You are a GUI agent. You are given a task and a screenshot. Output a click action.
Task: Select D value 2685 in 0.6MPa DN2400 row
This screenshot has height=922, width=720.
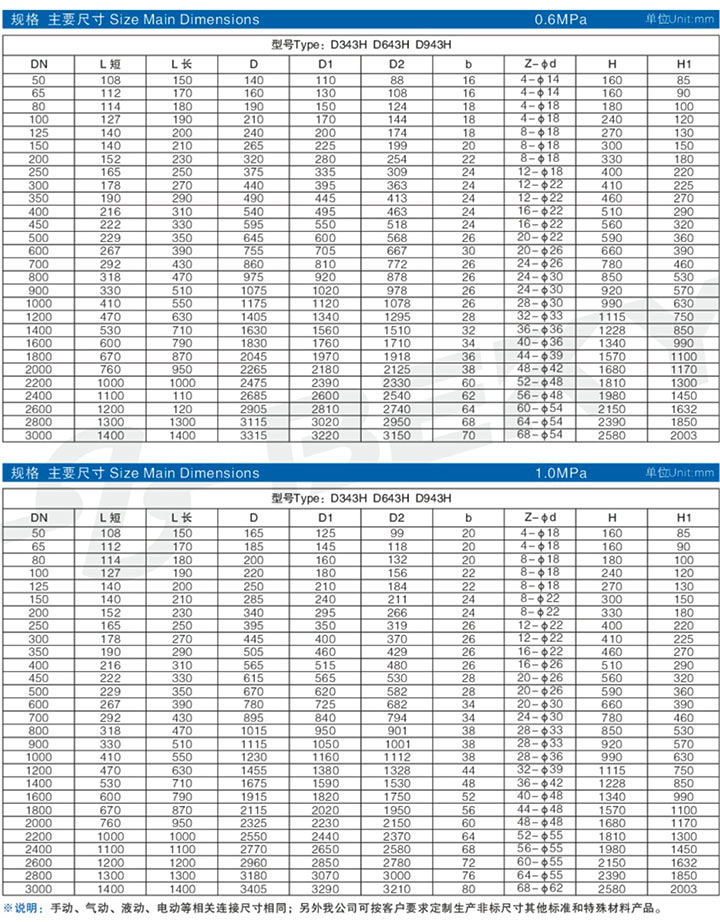254,396
